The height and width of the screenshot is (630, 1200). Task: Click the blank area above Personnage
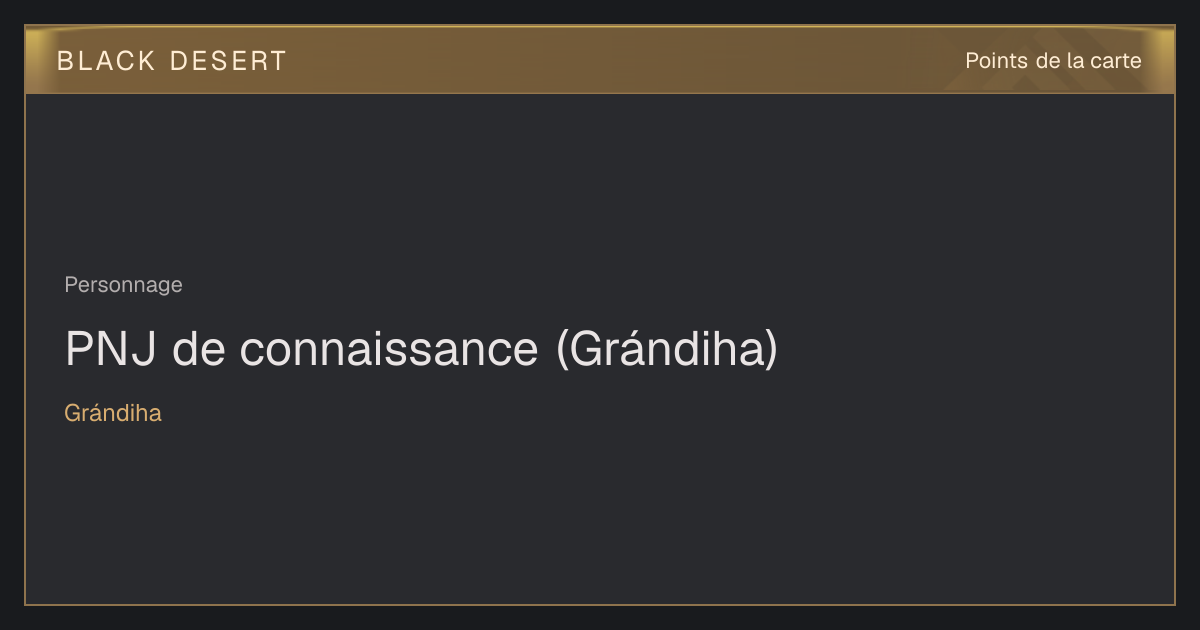coord(600,180)
